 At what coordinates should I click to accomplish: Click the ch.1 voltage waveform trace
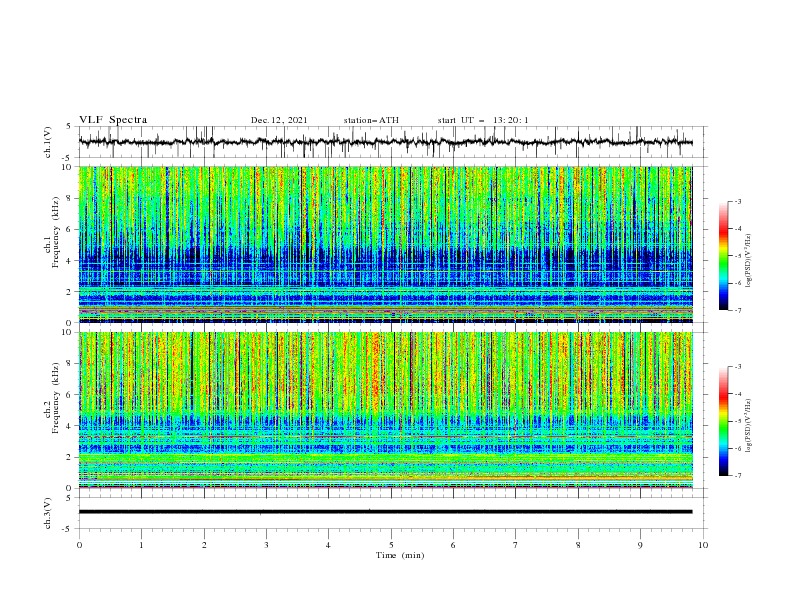pos(386,142)
